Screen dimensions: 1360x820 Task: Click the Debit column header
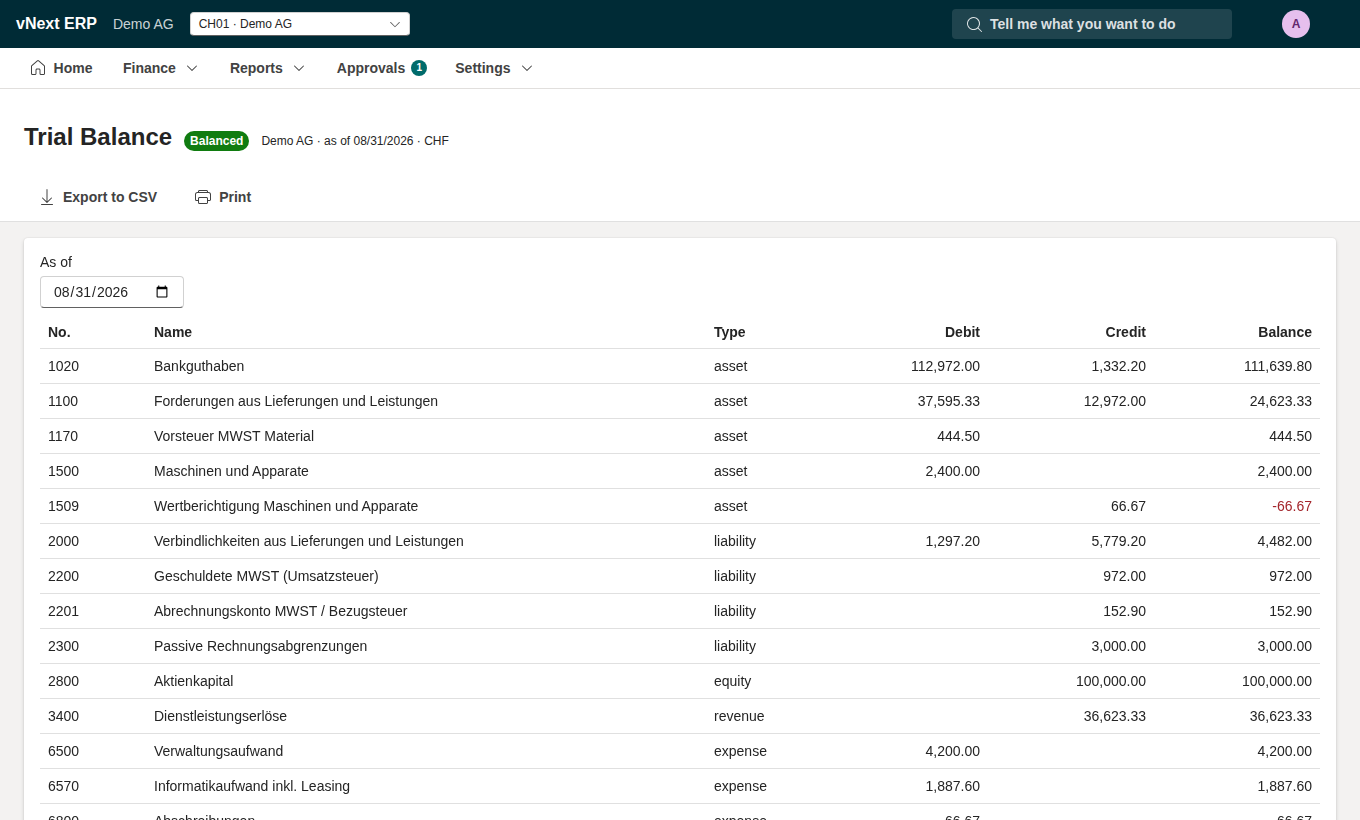point(962,332)
